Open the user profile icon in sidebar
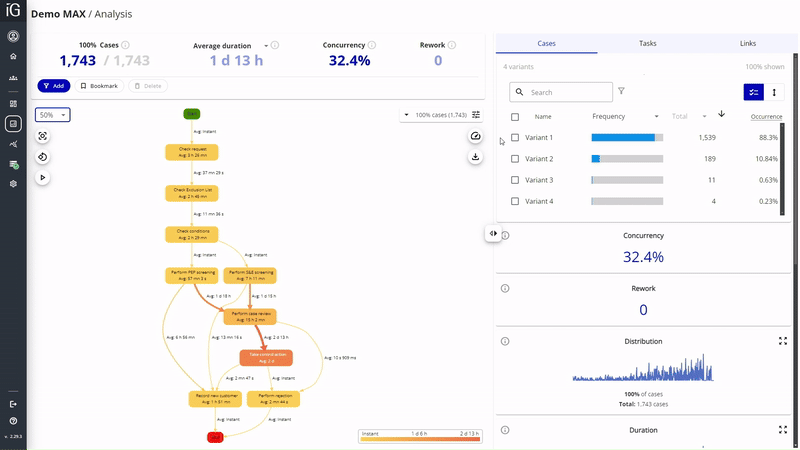 pyautogui.click(x=13, y=36)
